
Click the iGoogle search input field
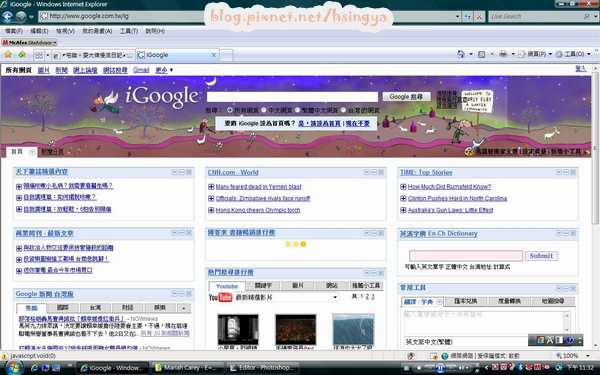click(292, 97)
